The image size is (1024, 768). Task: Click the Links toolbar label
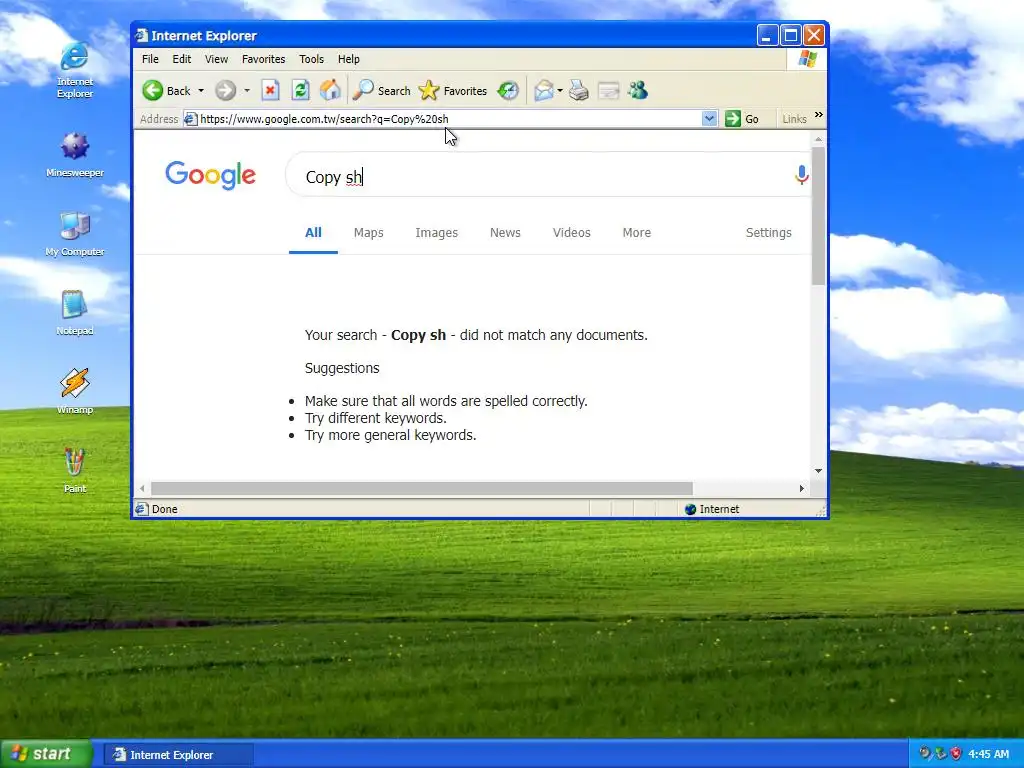(x=794, y=119)
